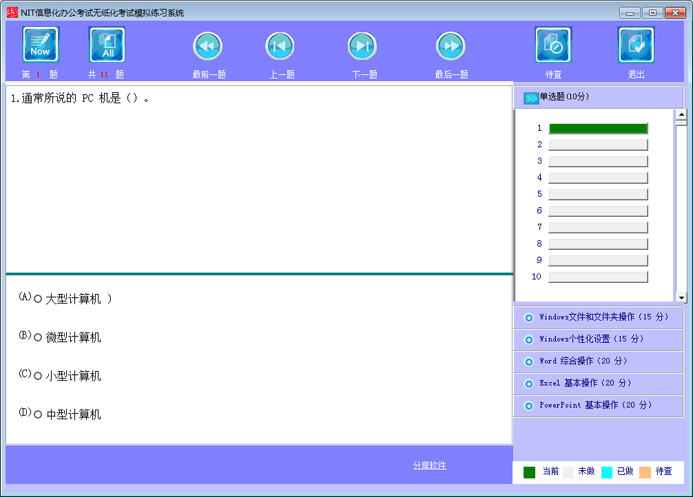Click scroll up arrow in question list
Screen dimensions: 693x497
(681, 114)
